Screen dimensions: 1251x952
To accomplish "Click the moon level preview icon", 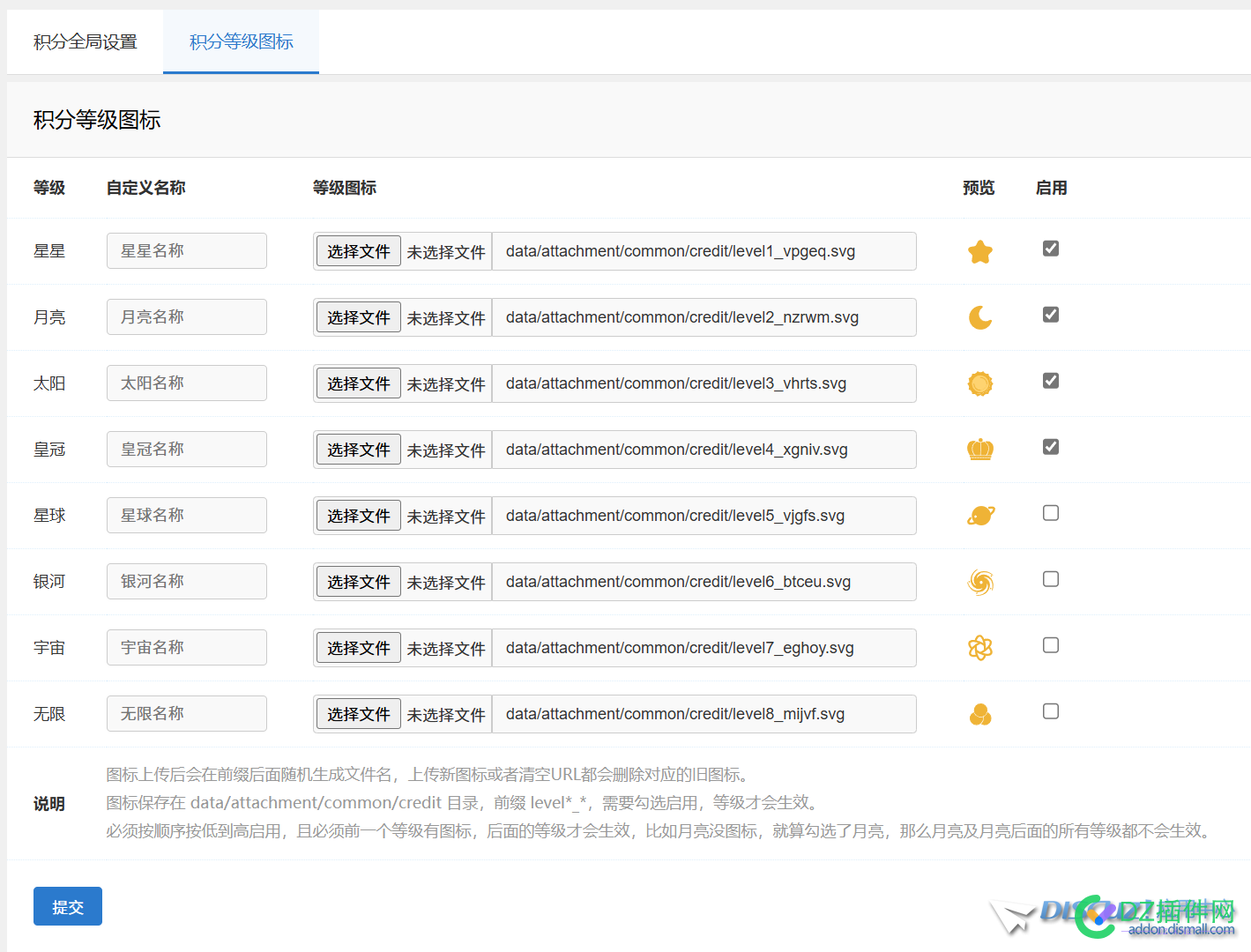I will tap(979, 317).
